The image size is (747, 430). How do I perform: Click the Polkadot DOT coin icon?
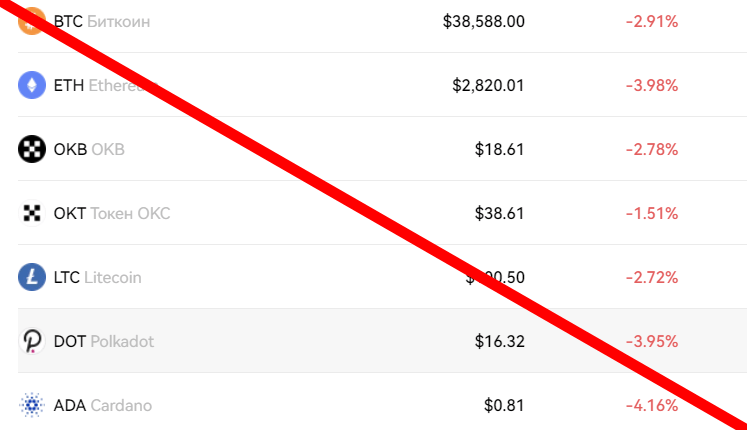click(x=32, y=341)
